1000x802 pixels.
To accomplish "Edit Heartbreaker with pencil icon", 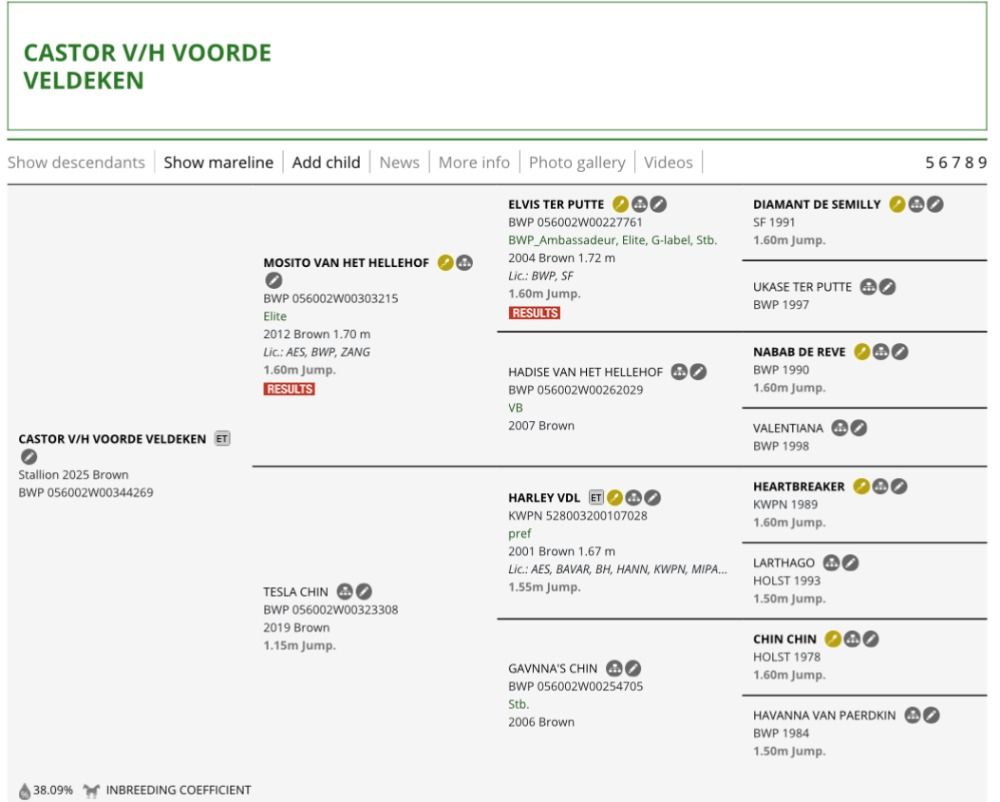I will [899, 486].
